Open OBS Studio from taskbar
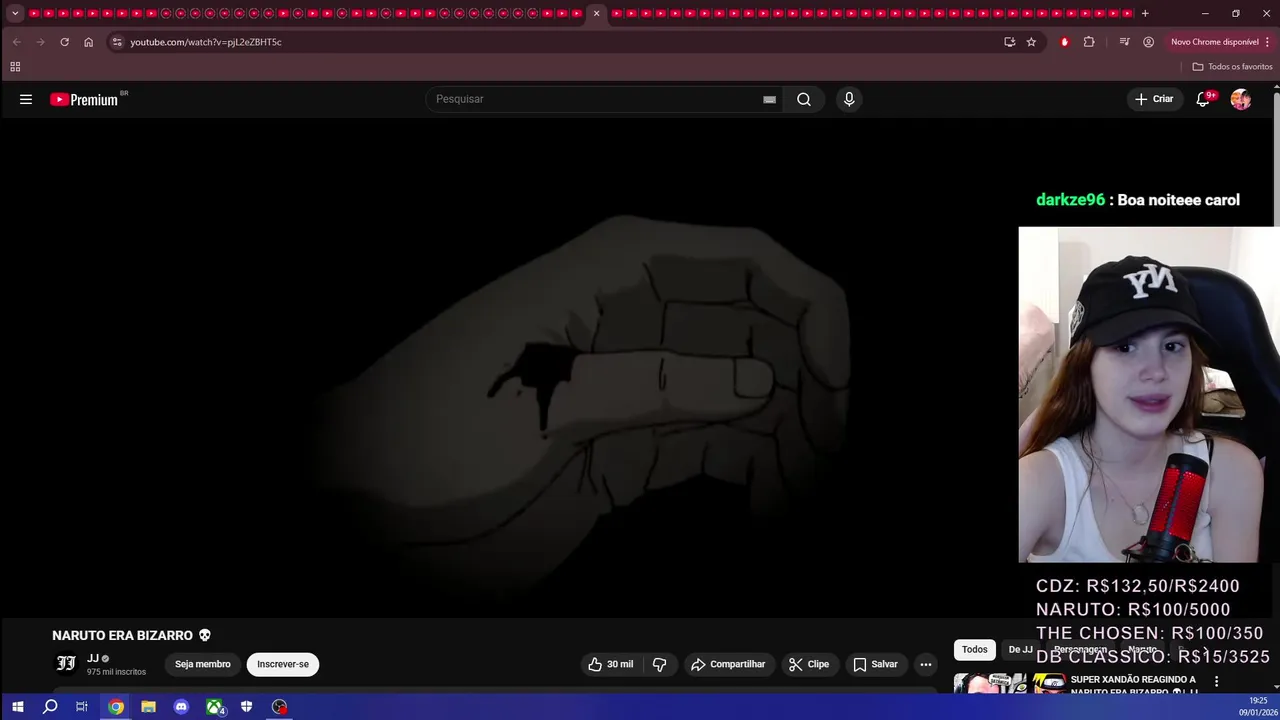The image size is (1280, 720). (x=279, y=707)
